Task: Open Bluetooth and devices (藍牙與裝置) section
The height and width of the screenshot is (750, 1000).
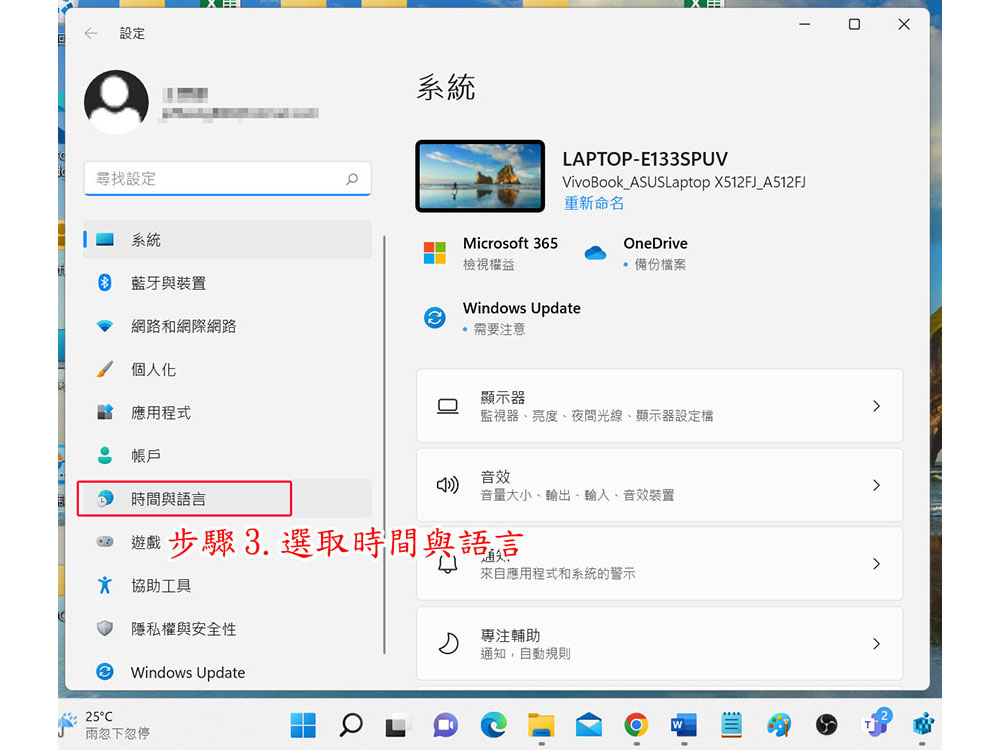Action: (168, 283)
